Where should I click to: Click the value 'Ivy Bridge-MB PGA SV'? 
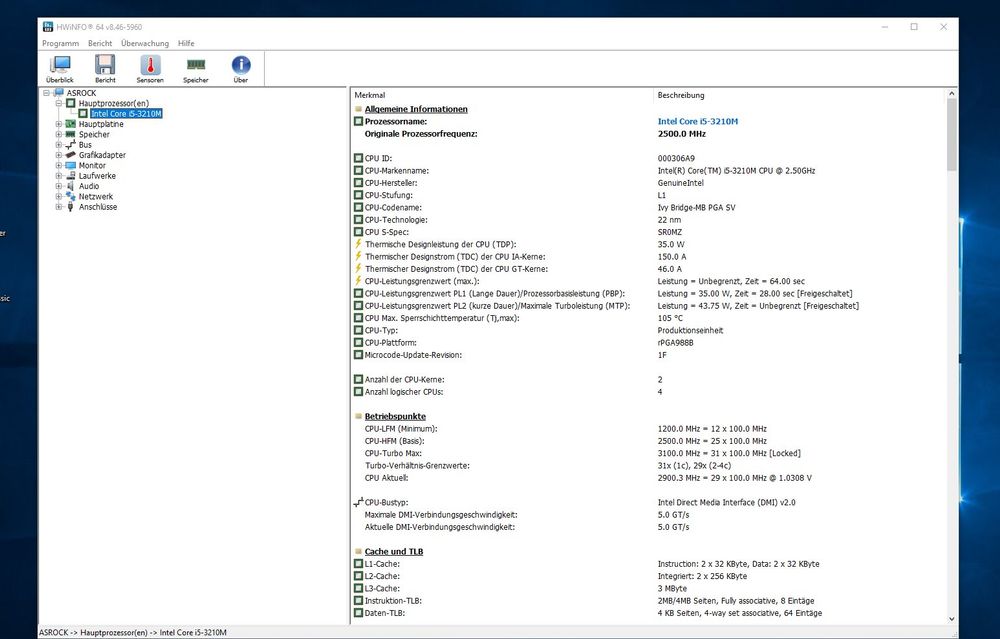tap(696, 207)
